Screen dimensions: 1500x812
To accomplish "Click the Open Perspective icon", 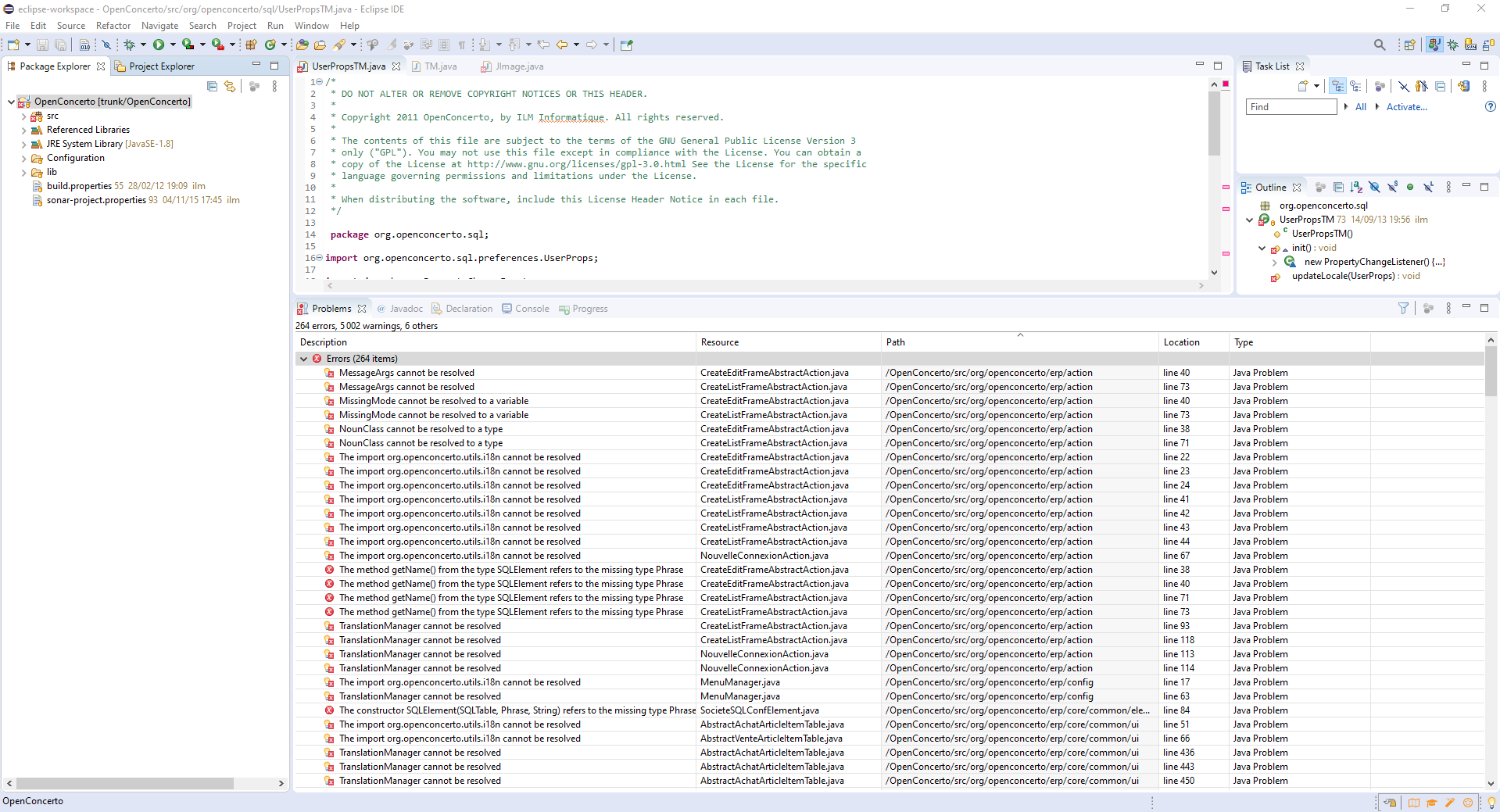I will (1409, 45).
